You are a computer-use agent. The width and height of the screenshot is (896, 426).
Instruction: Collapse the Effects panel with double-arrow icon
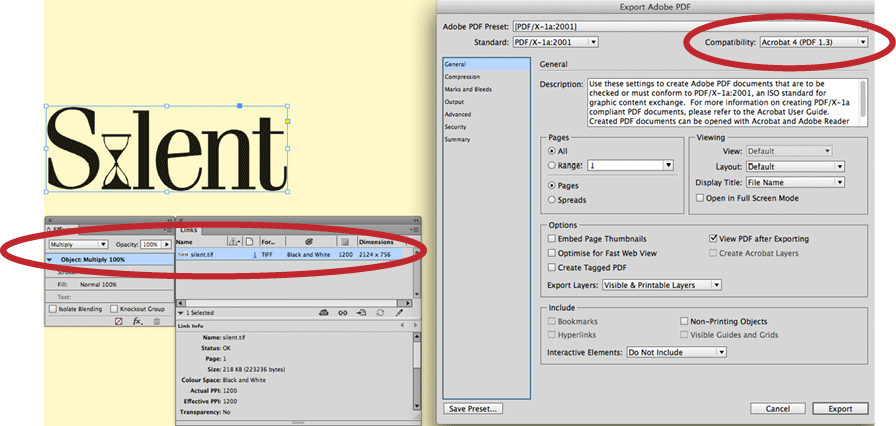pos(170,220)
